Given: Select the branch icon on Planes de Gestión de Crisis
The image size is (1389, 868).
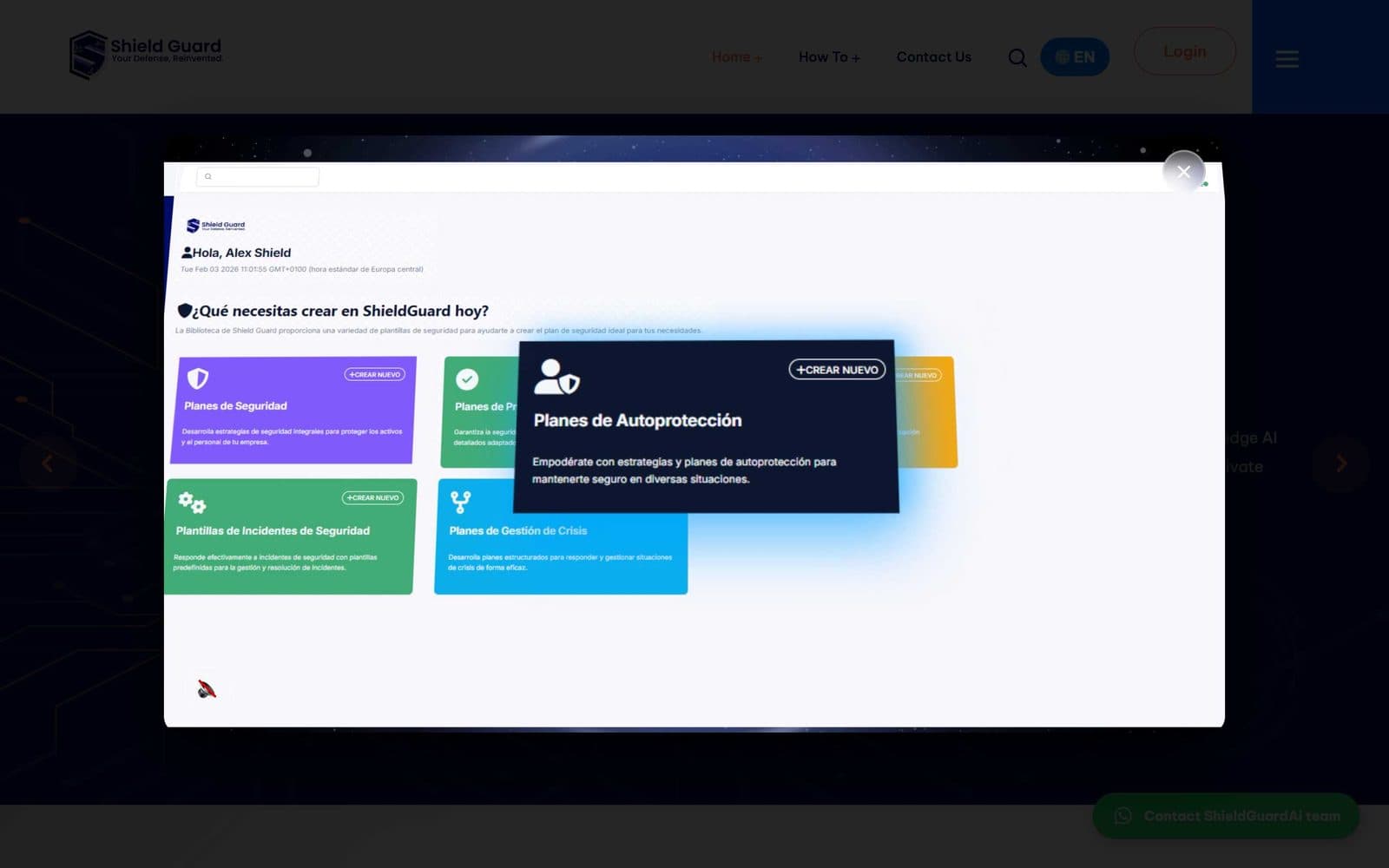Looking at the screenshot, I should pos(460,502).
